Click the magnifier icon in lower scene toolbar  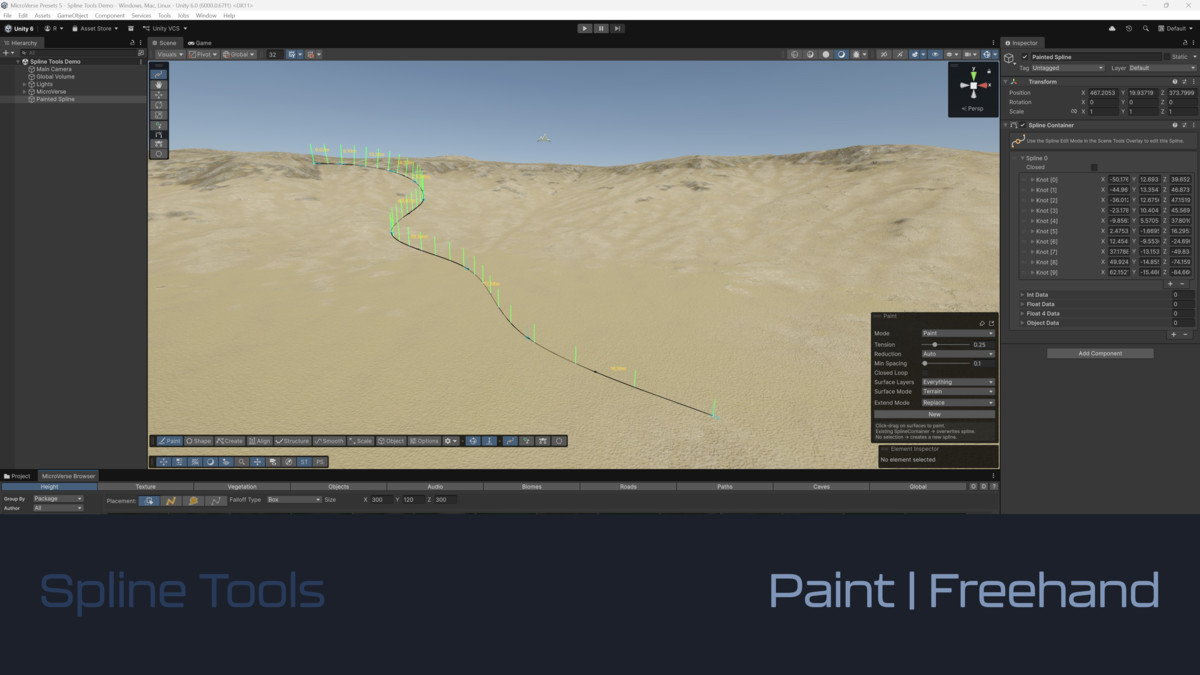tap(242, 462)
